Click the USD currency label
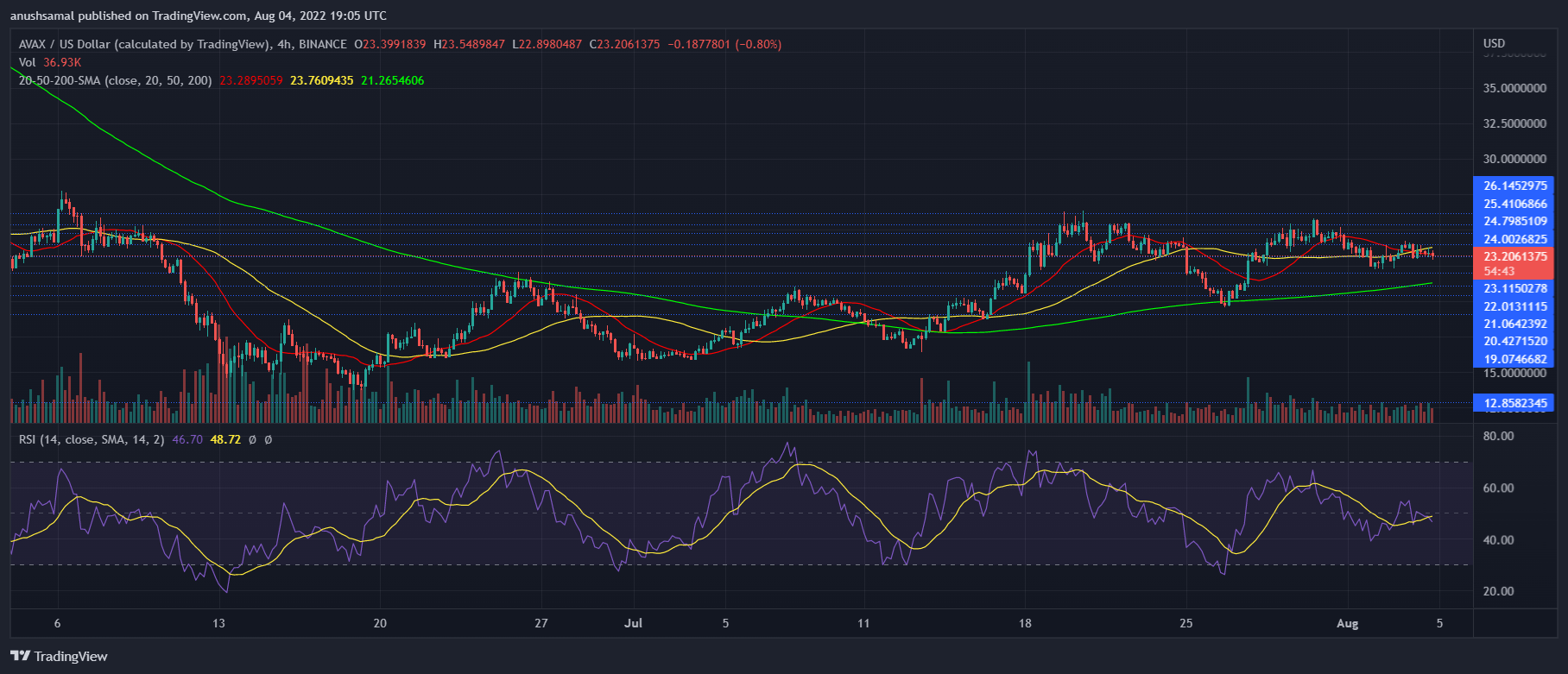The image size is (1568, 674). [1494, 43]
